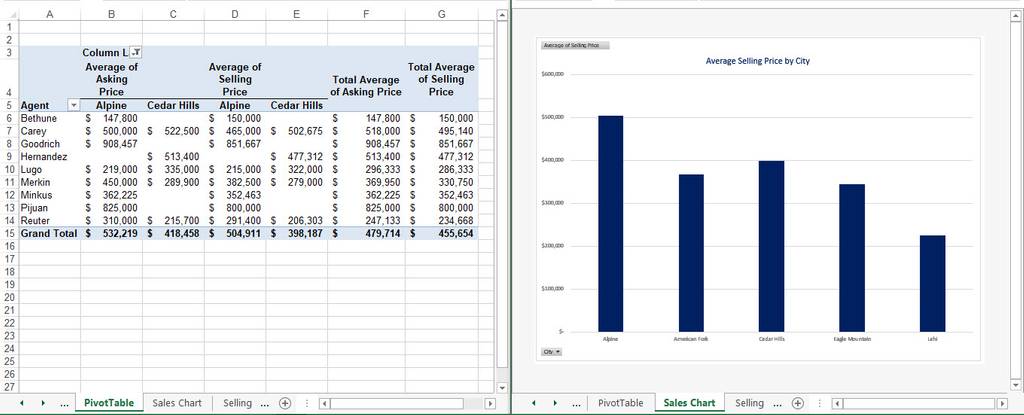Go to next sheet in left window
Screen dimensions: 1024x415
(43, 403)
